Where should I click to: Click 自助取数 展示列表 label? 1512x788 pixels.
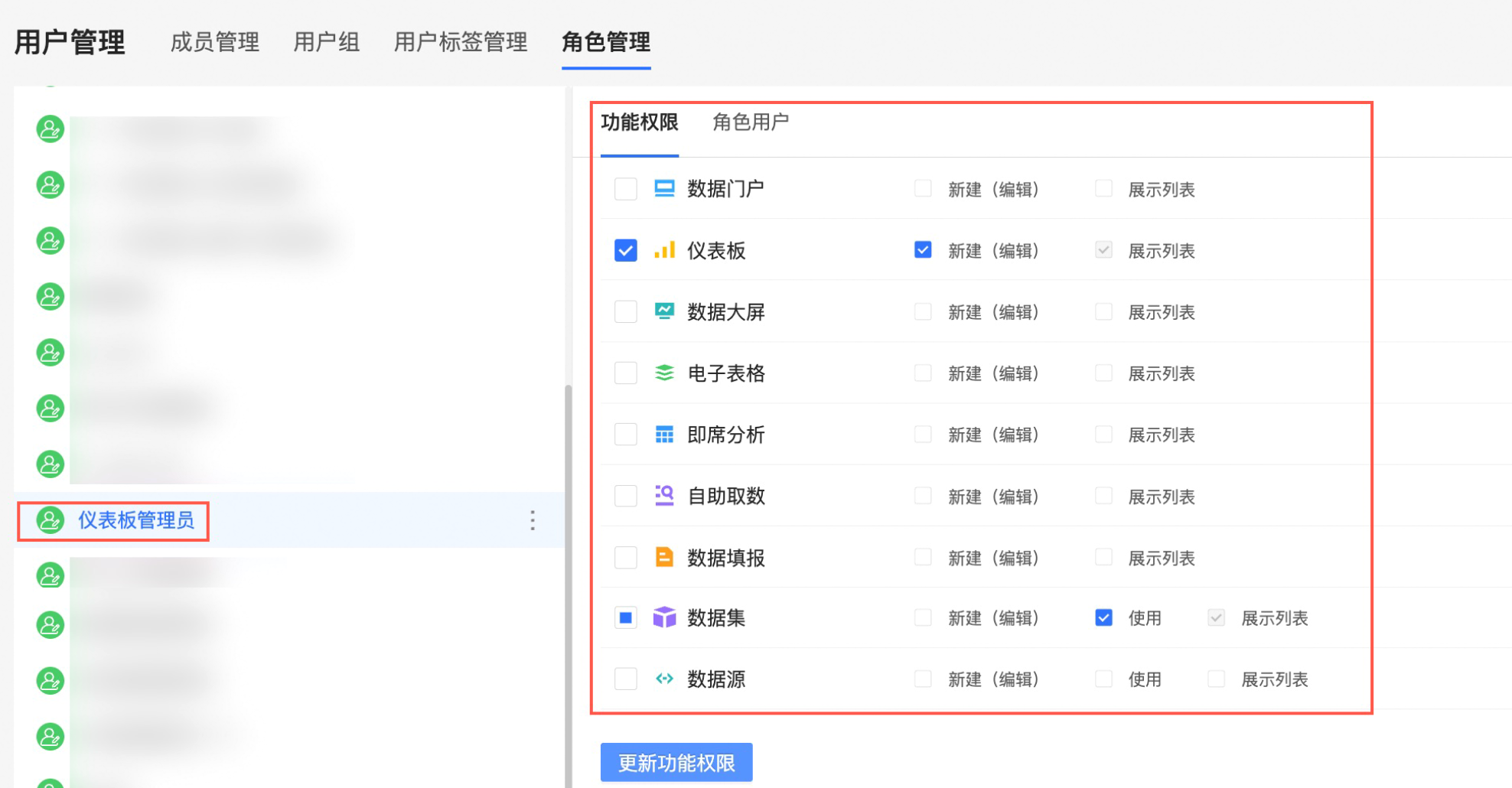pos(1162,497)
